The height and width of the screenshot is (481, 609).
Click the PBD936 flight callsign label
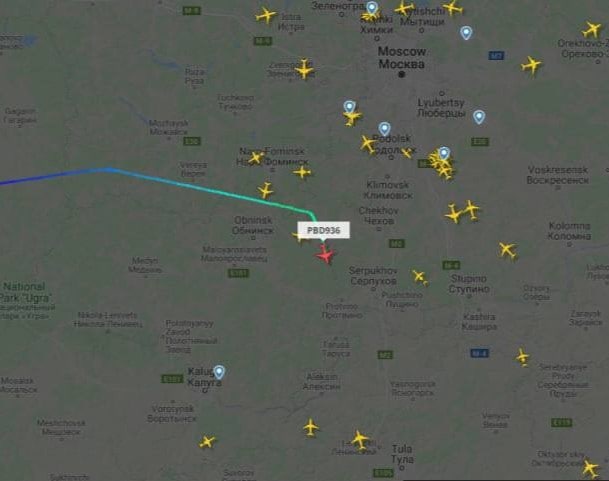324,230
